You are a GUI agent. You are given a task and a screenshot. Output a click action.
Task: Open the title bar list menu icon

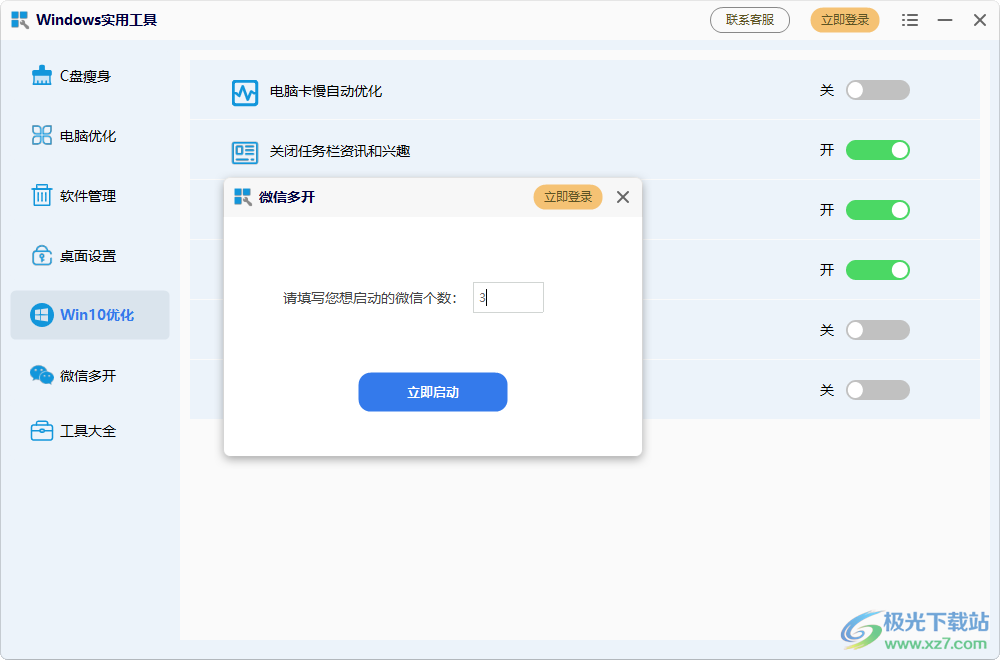coord(909,20)
